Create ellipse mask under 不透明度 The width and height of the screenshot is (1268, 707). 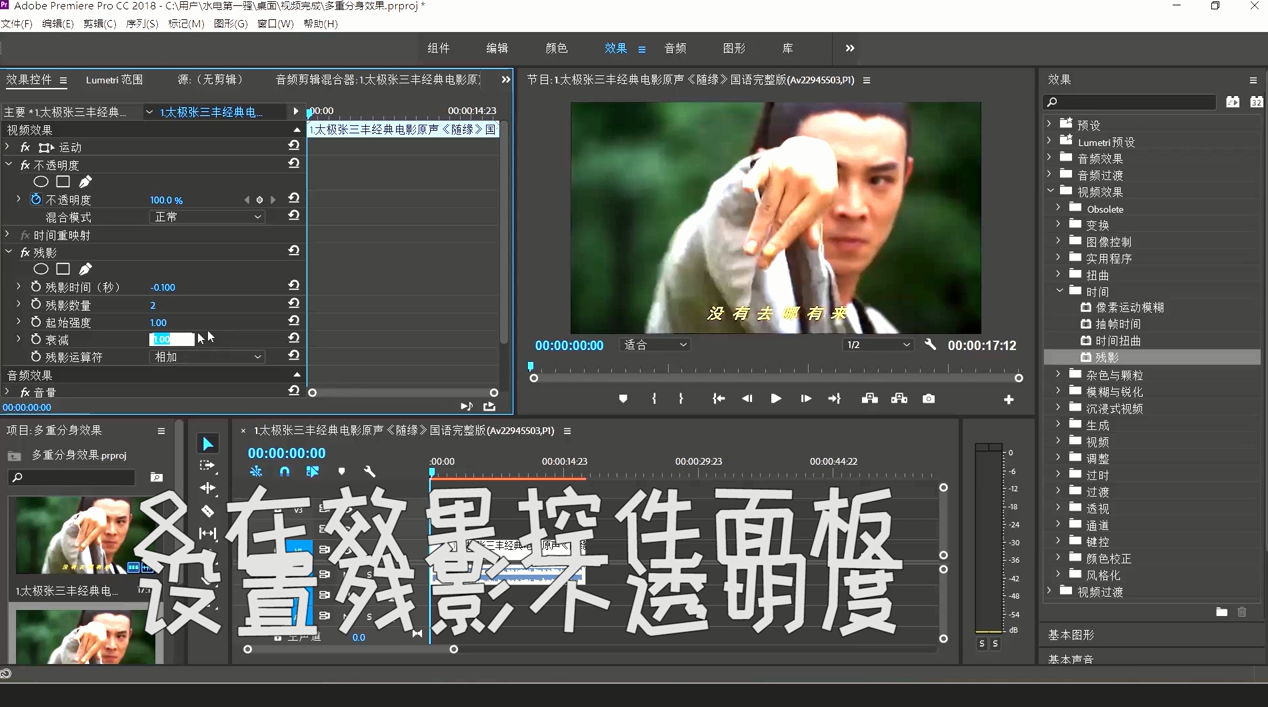41,182
